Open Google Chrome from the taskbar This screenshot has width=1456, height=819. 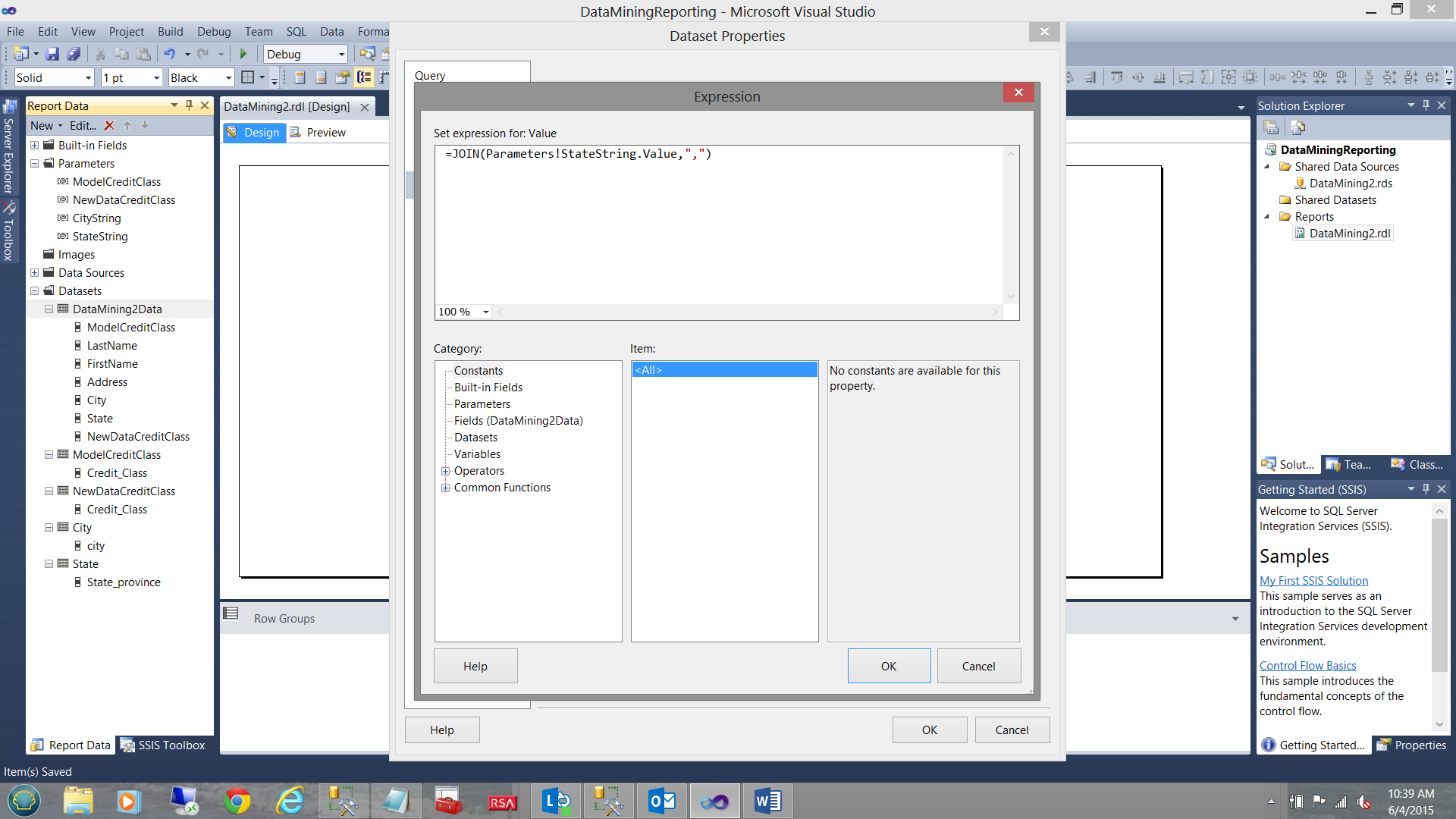click(237, 801)
